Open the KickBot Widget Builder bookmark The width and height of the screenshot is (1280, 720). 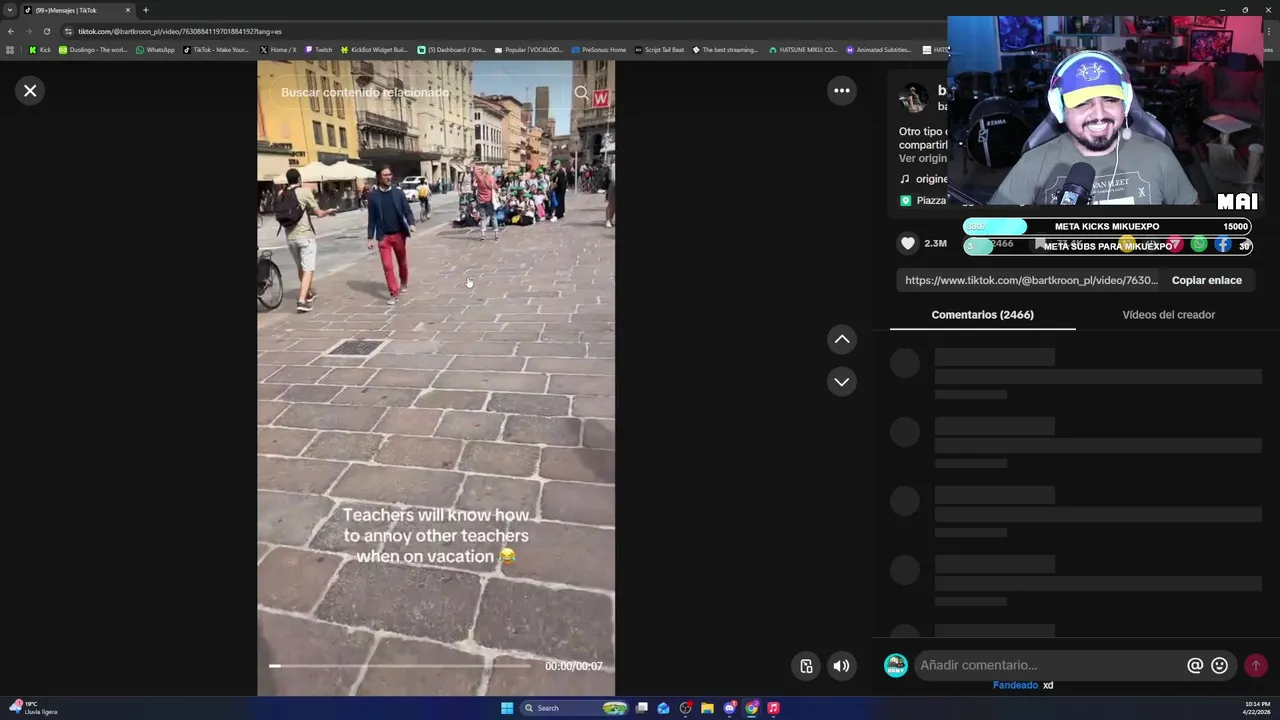(374, 49)
